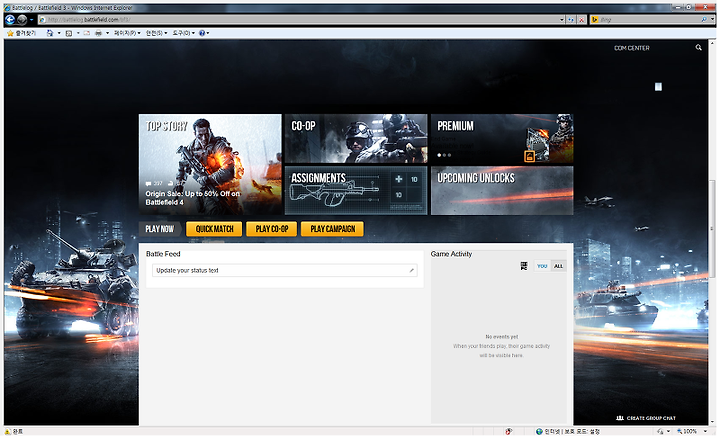
Task: Open the CO-OP tile
Action: click(356, 139)
